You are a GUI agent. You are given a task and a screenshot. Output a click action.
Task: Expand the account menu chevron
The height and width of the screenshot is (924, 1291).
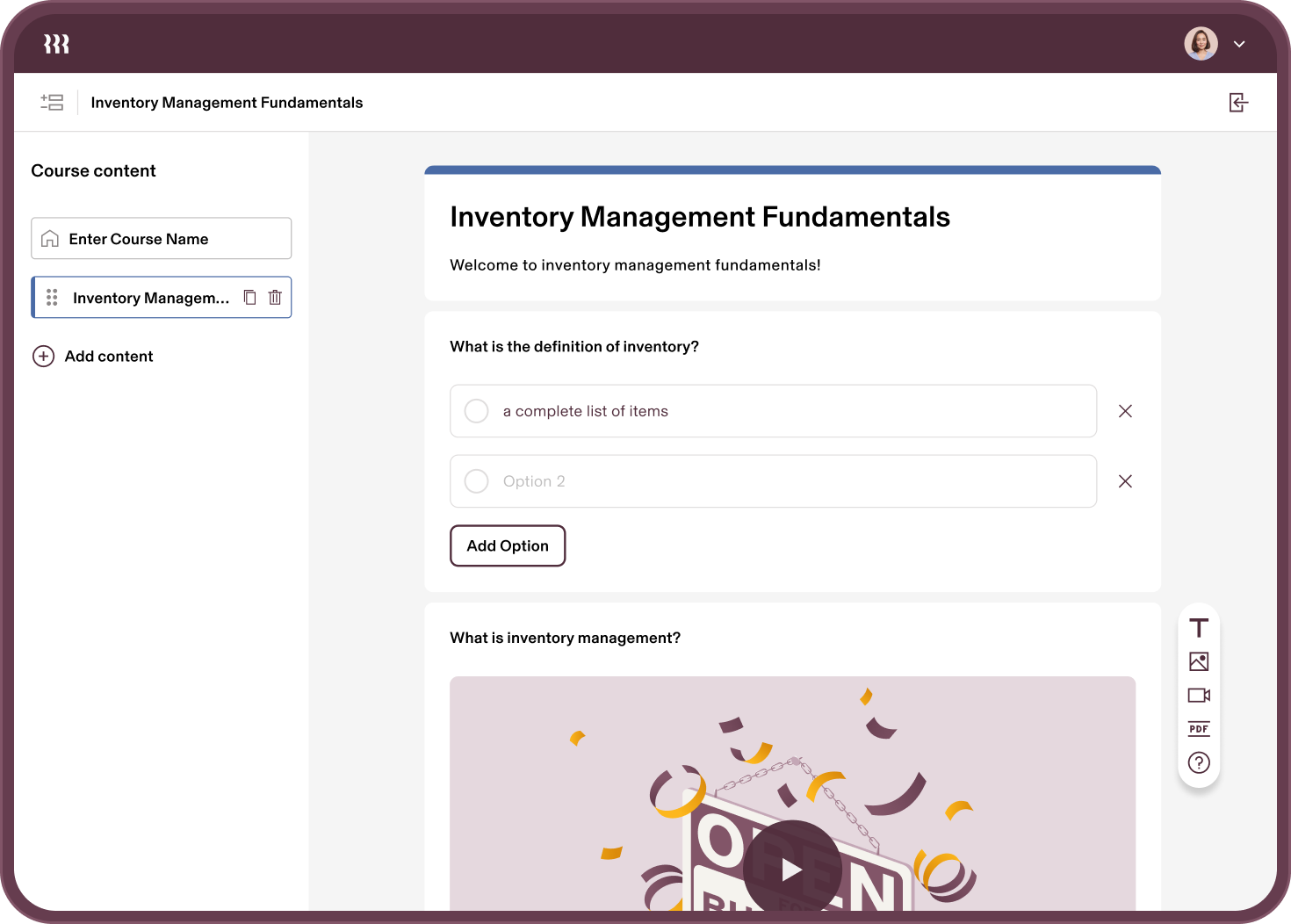pyautogui.click(x=1239, y=44)
